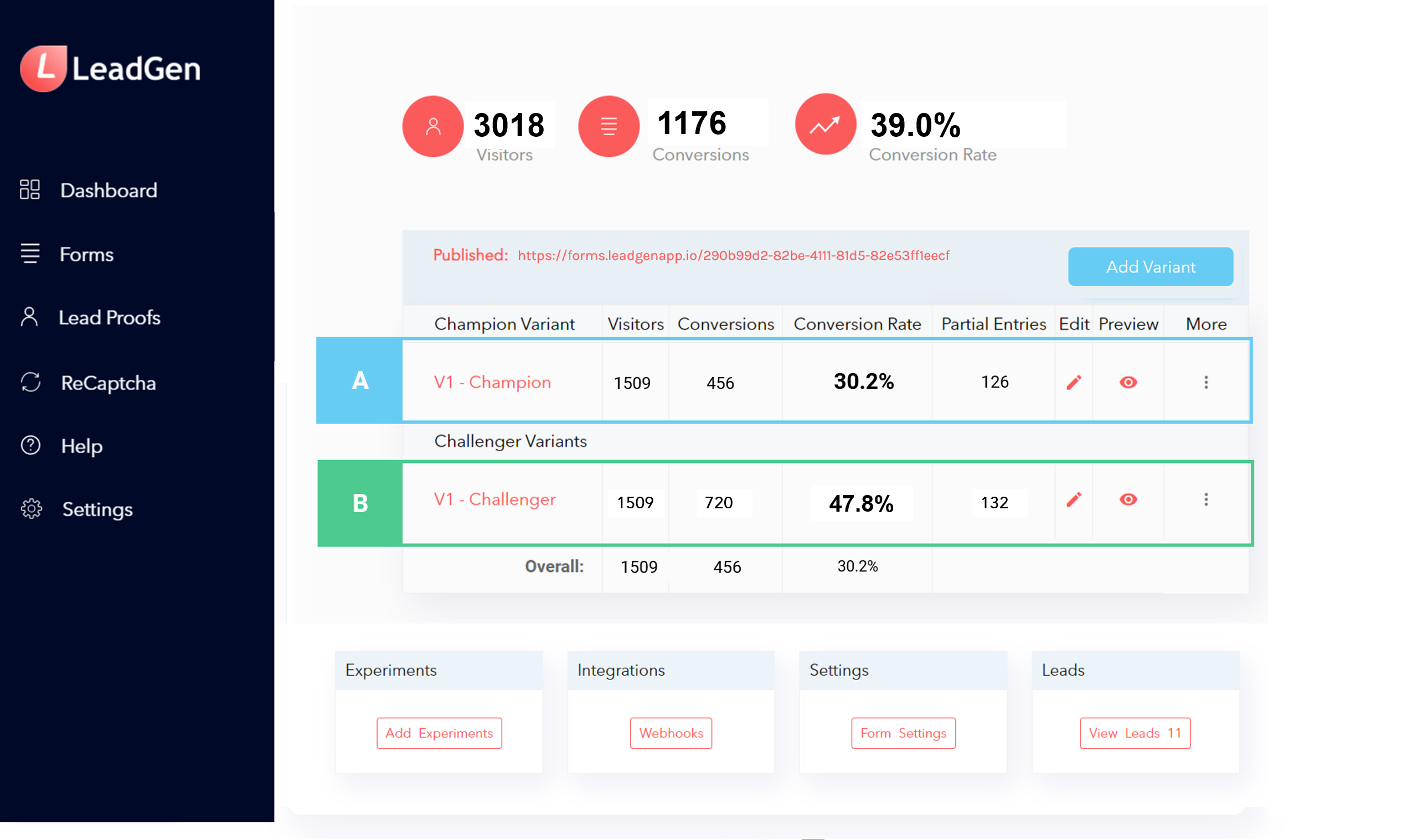Click the edit pencil icon for V1-Champion
The width and height of the screenshot is (1402, 840).
[1074, 382]
